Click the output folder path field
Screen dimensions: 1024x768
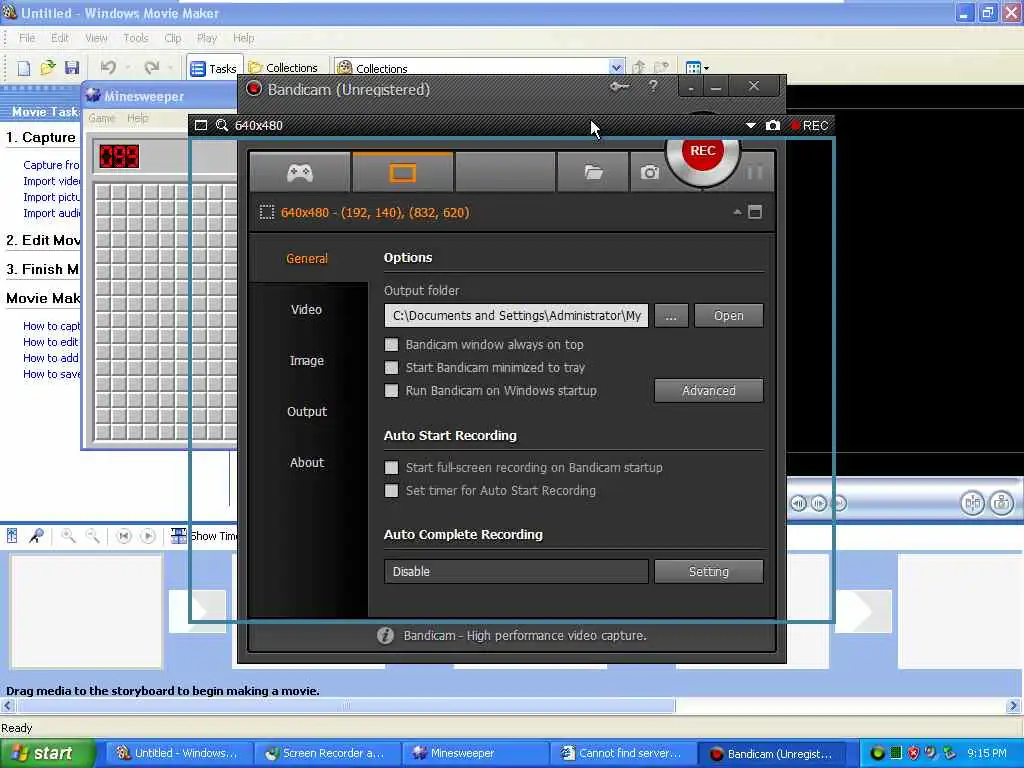516,315
